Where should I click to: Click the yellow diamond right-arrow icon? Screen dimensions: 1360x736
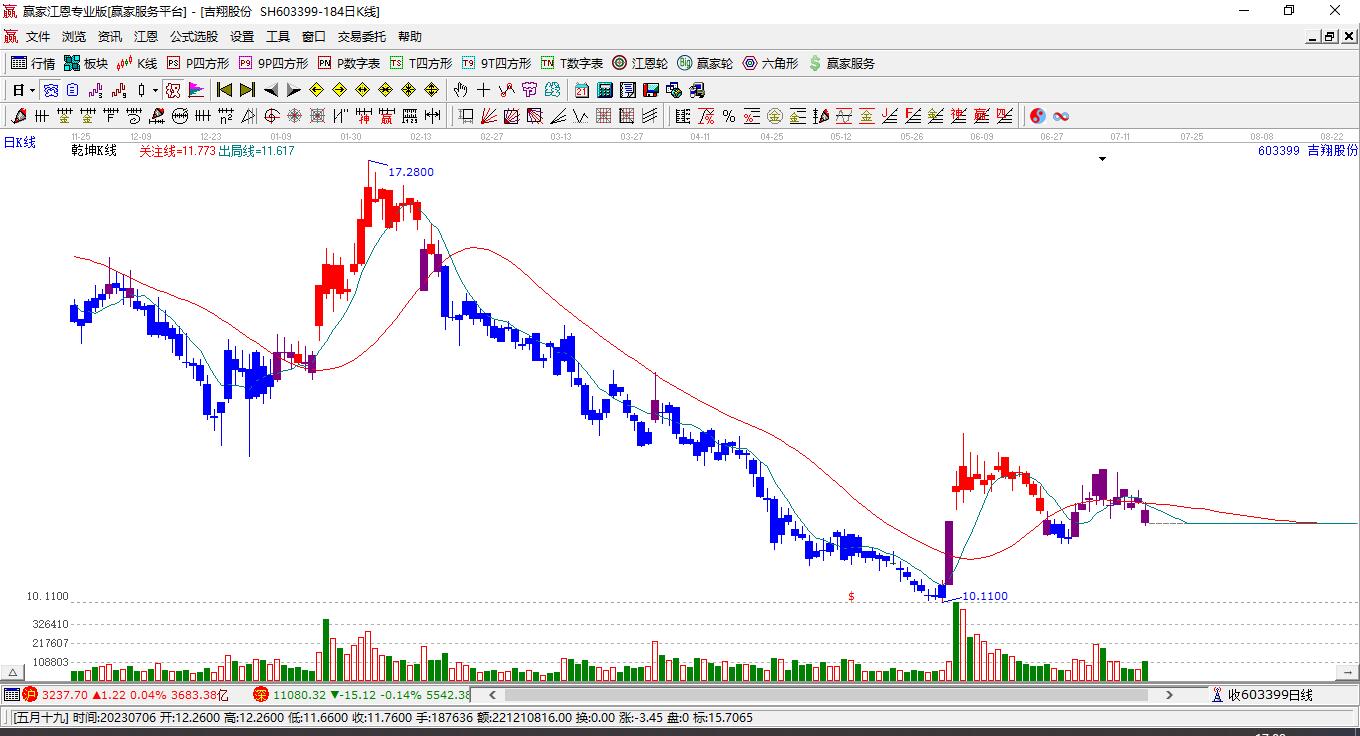click(x=339, y=90)
